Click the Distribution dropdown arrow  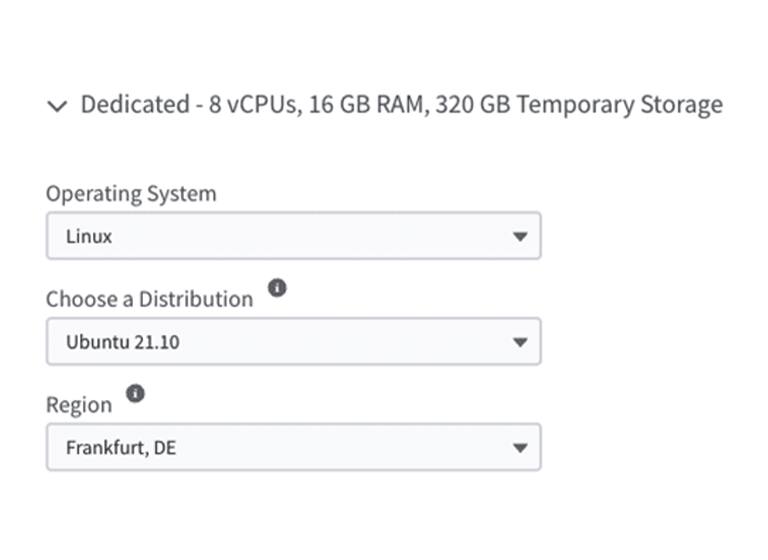point(519,342)
